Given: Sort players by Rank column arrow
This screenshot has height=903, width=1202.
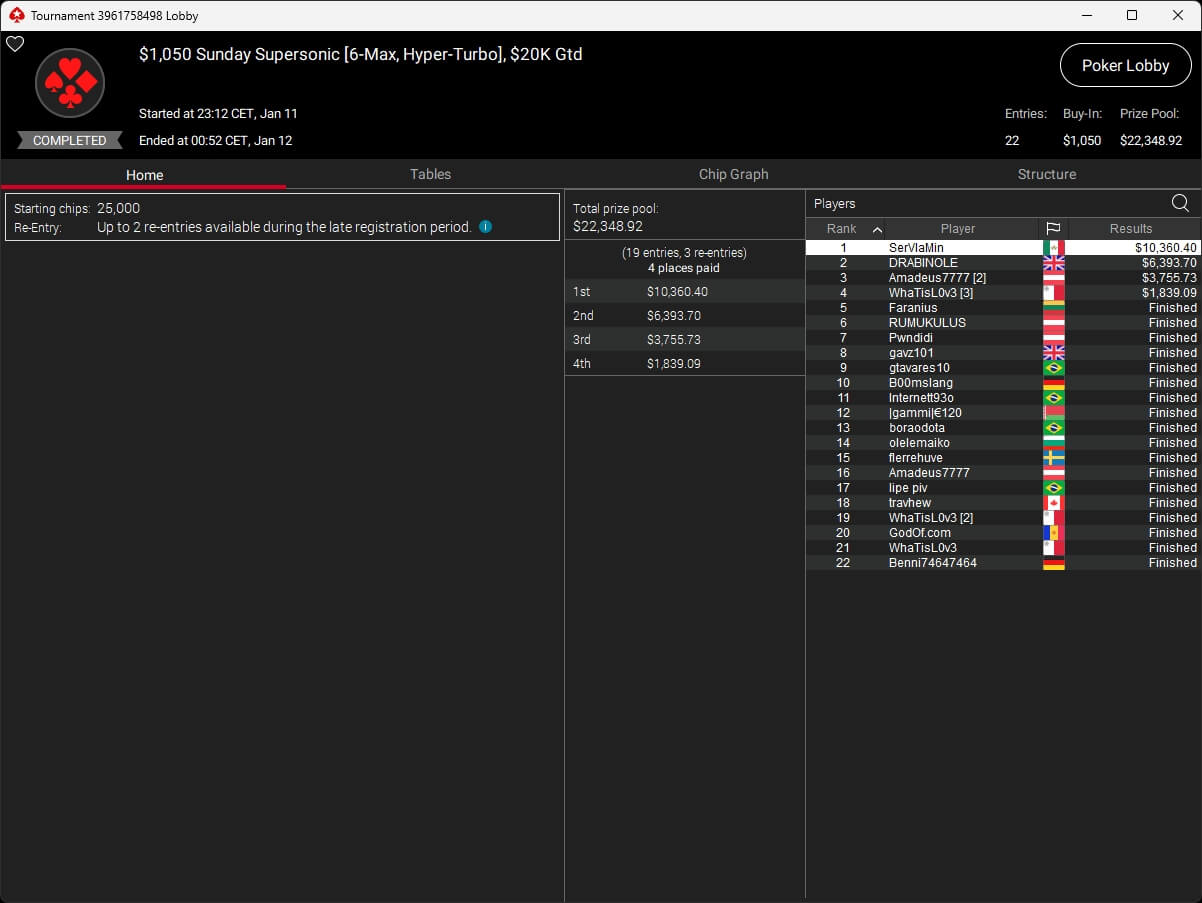Looking at the screenshot, I should click(x=877, y=229).
